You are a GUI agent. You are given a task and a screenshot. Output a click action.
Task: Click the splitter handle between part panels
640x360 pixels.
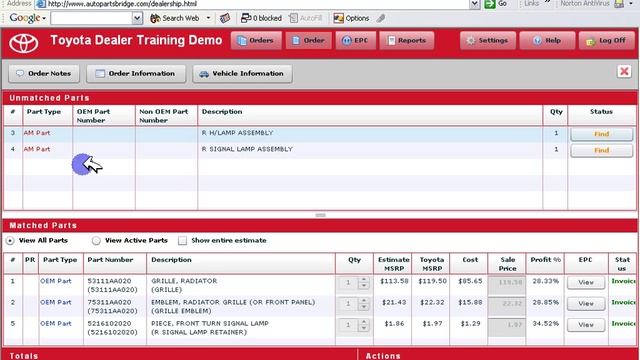click(x=320, y=215)
